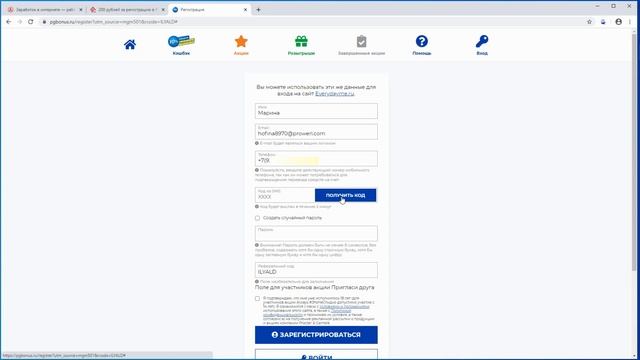The width and height of the screenshot is (640, 360).
Task: Switch to the second browser tab
Action: click(127, 9)
